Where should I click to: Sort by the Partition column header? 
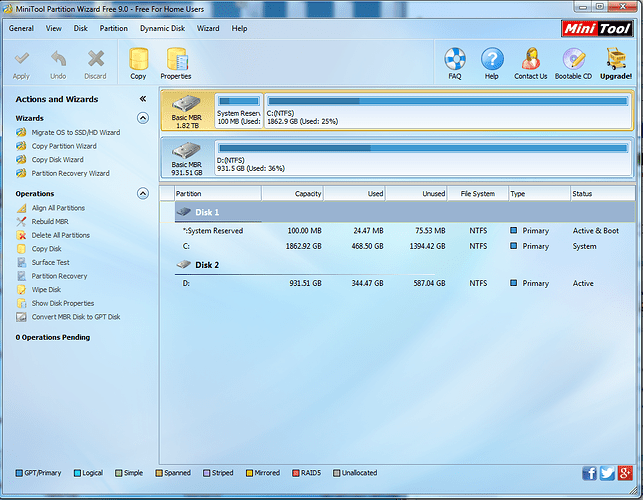point(218,194)
